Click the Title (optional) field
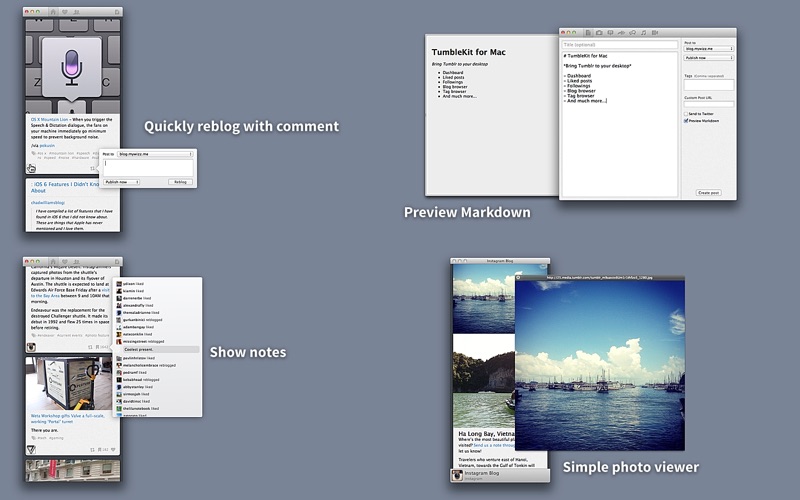Viewport: 800px width, 500px height. [x=619, y=45]
